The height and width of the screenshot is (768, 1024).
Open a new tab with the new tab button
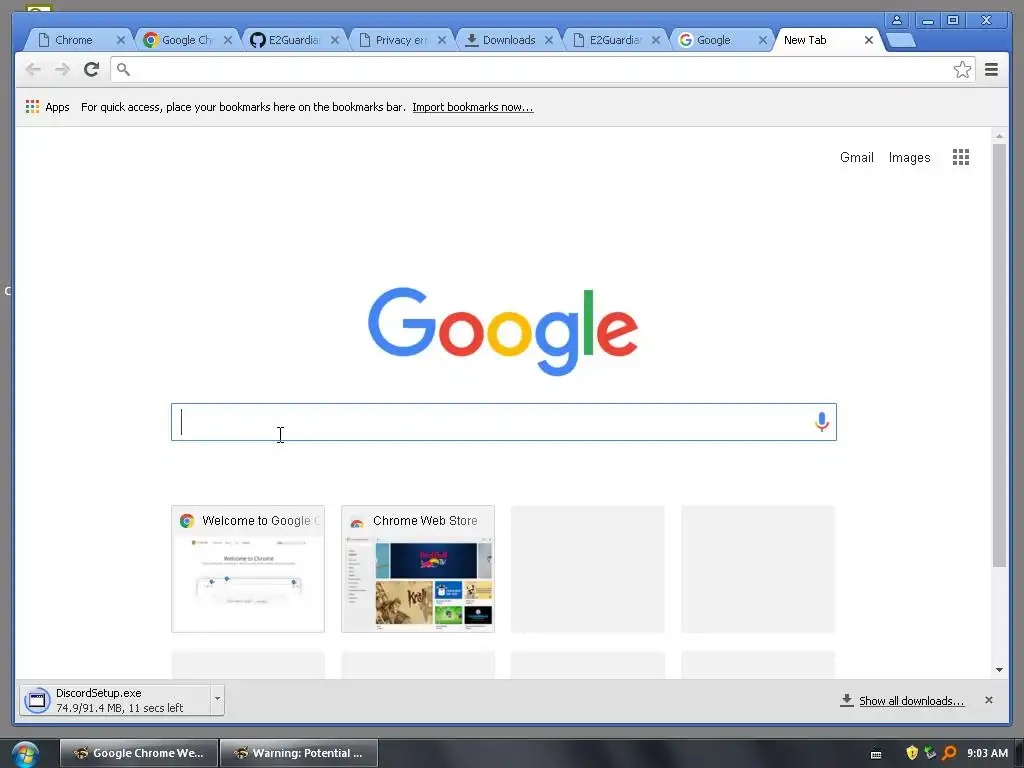[x=902, y=40]
